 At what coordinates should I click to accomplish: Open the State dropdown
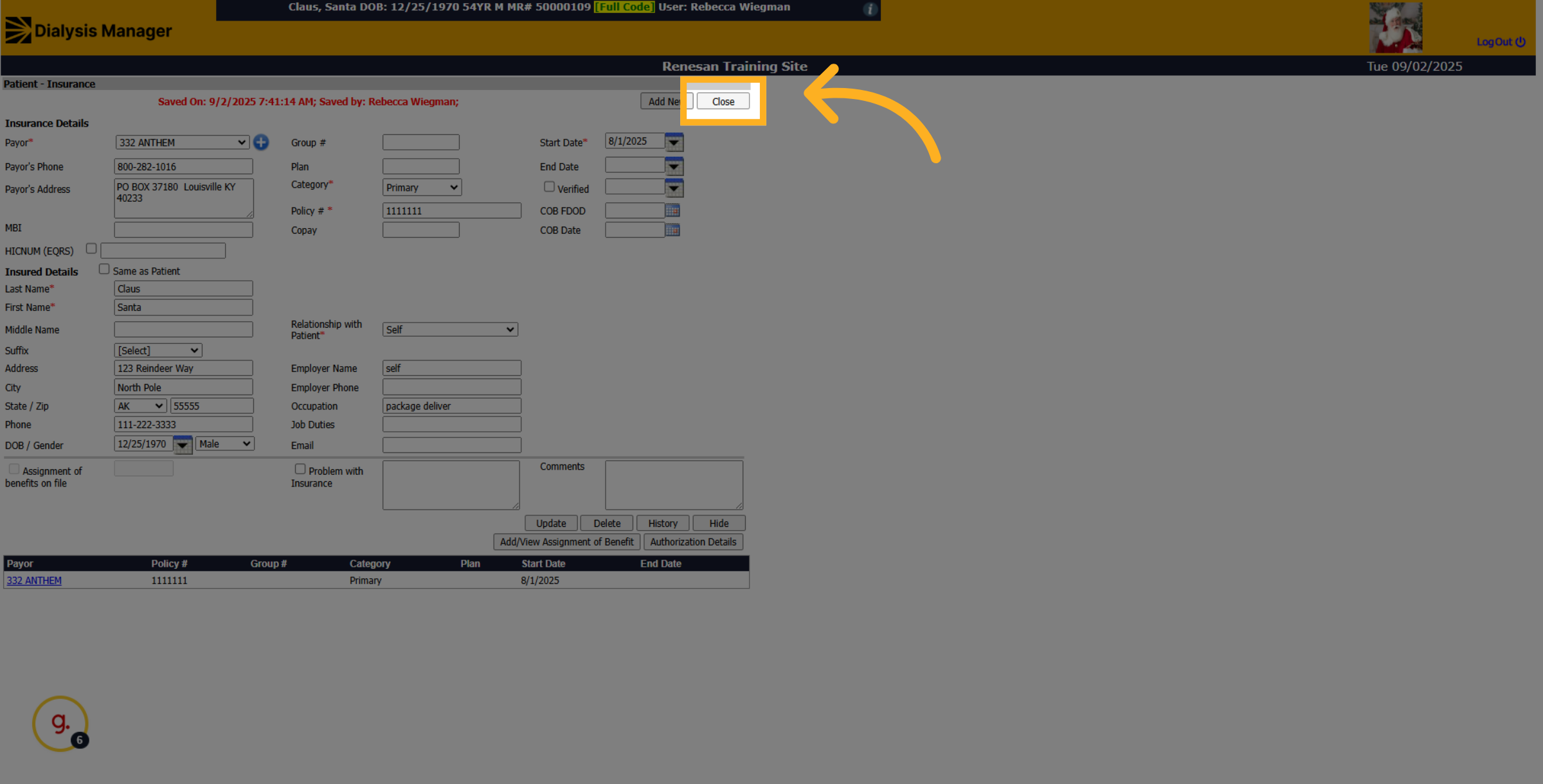pyautogui.click(x=140, y=405)
